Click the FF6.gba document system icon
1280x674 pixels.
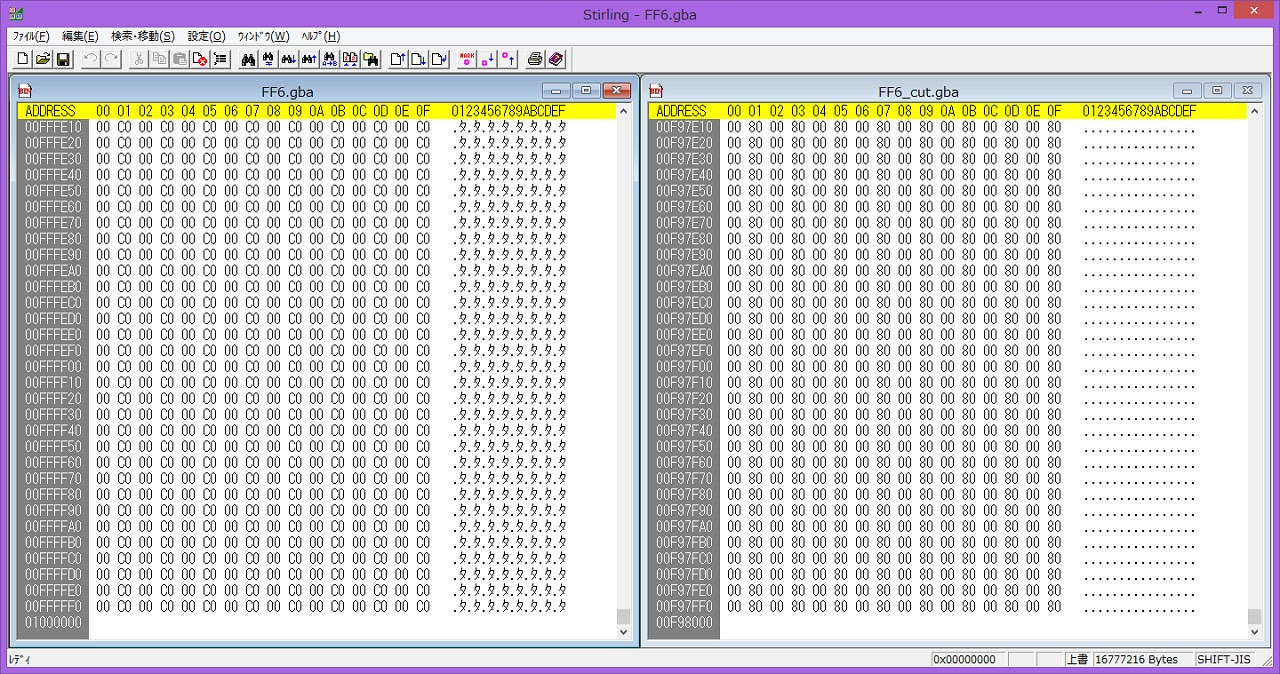tap(25, 90)
